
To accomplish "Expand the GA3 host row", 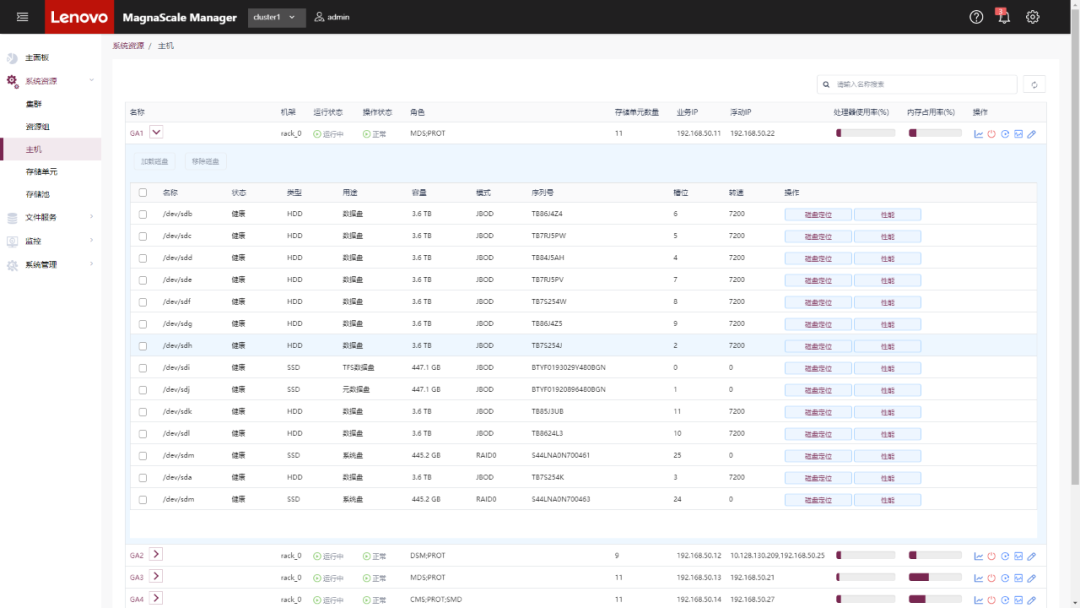I will 156,576.
